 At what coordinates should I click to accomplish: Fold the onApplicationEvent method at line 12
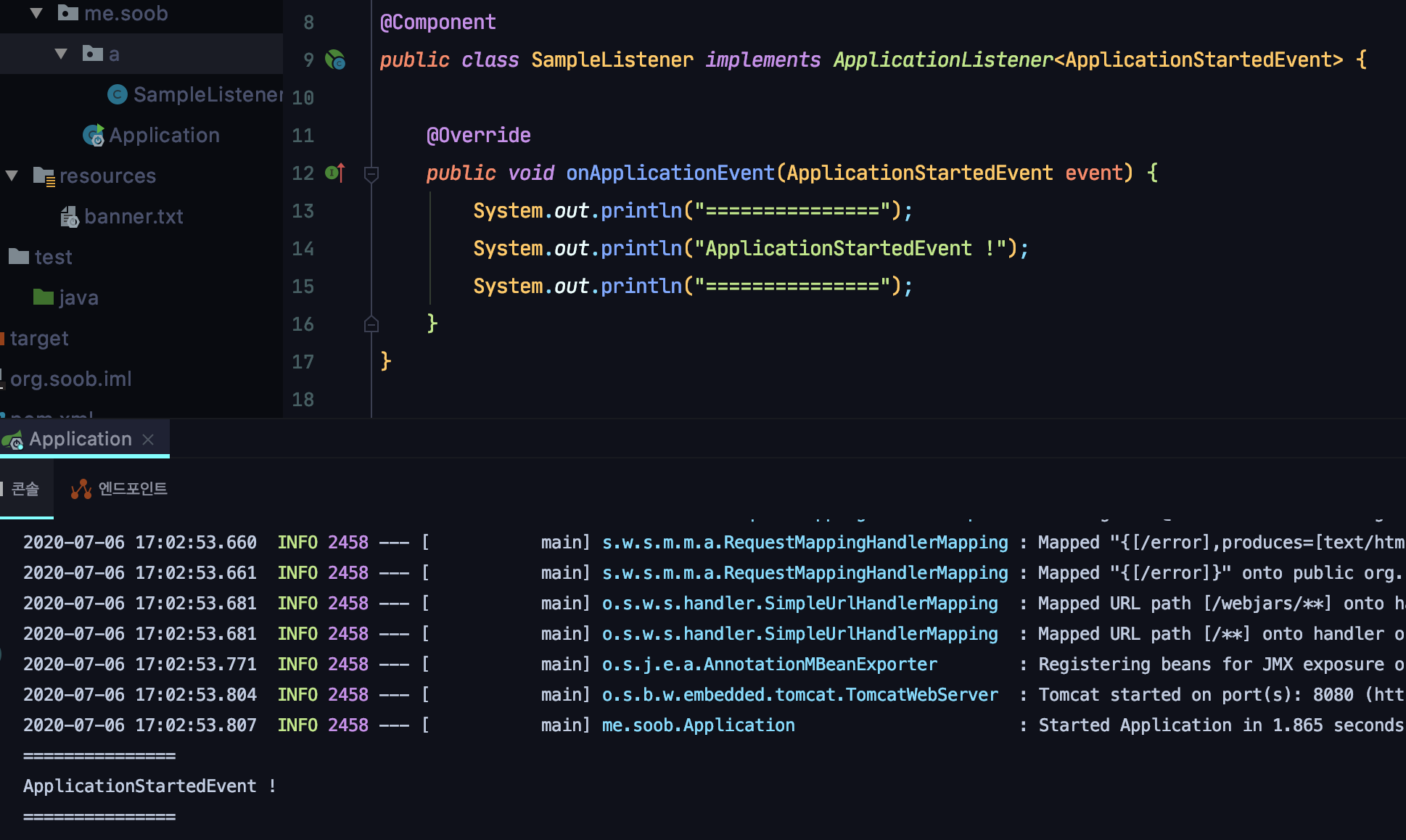tap(371, 173)
